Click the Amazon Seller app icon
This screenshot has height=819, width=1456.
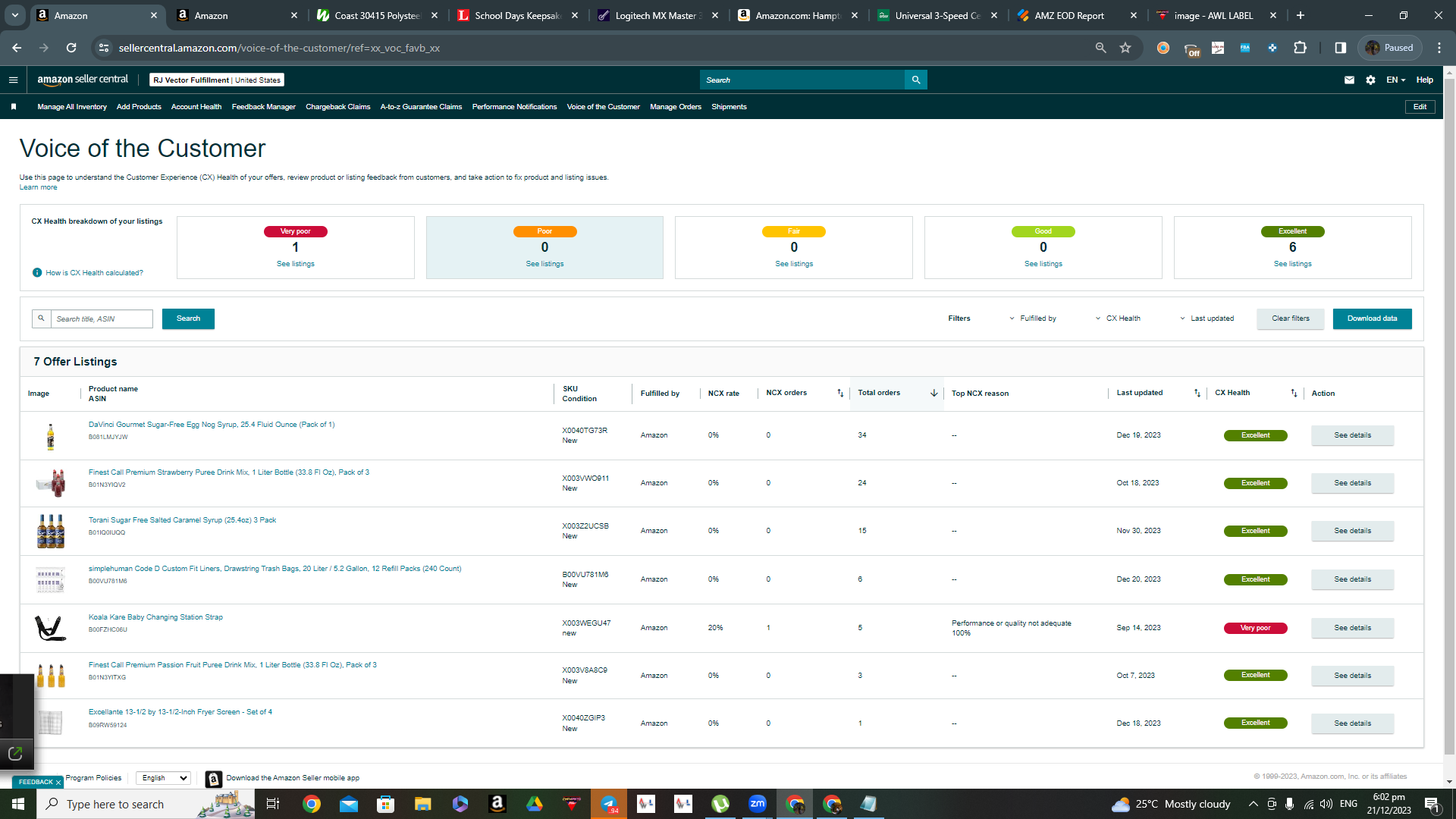[214, 779]
